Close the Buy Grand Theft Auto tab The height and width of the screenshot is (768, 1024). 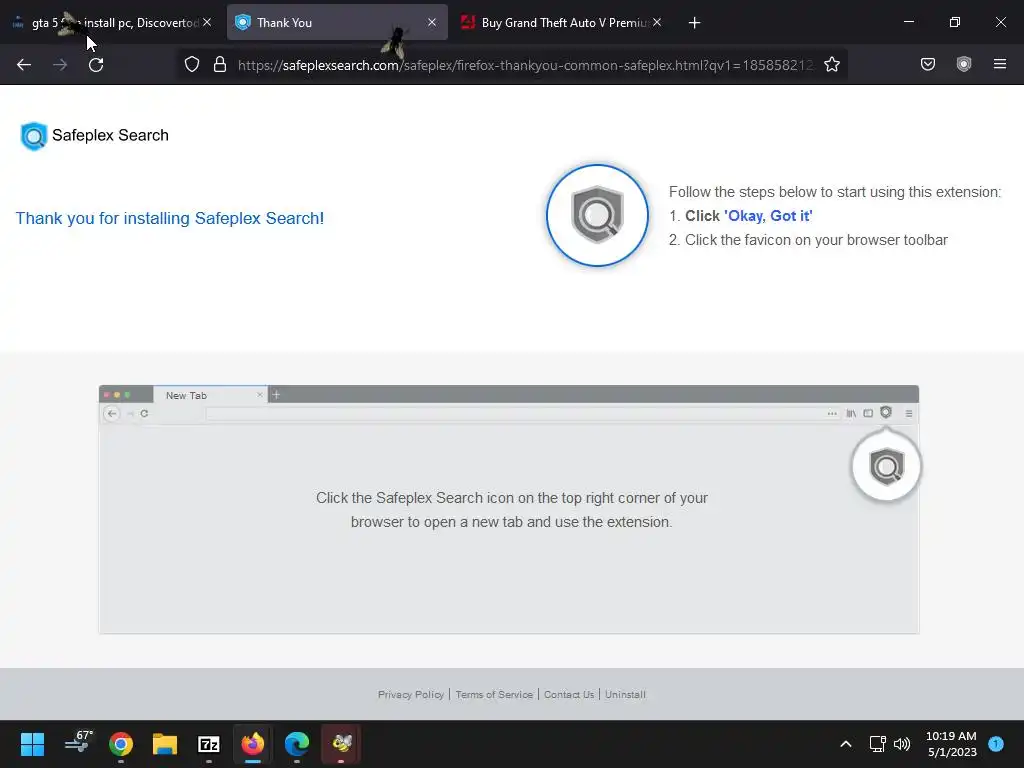tap(657, 22)
